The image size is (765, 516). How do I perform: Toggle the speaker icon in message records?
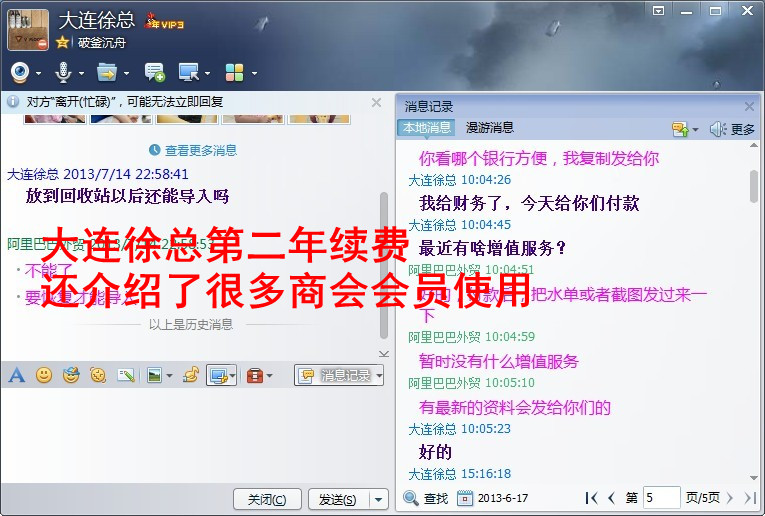click(718, 129)
